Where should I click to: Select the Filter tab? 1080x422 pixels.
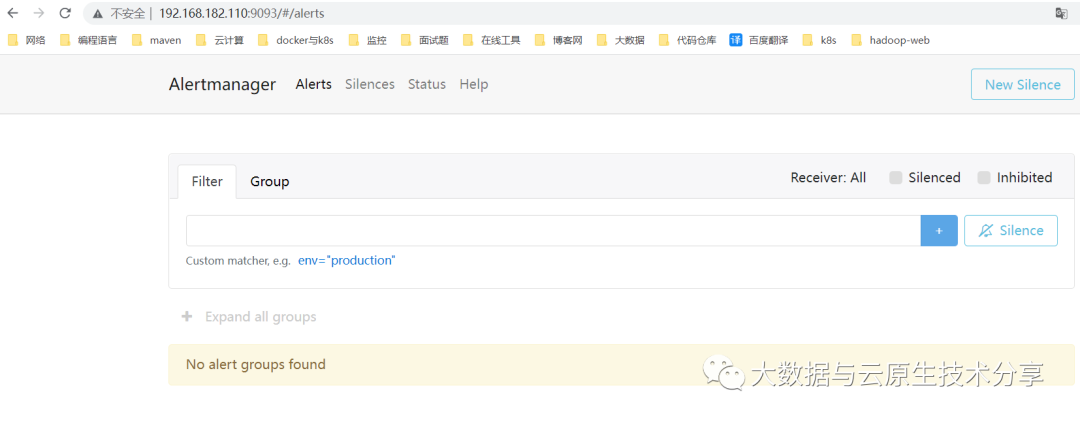coord(207,182)
